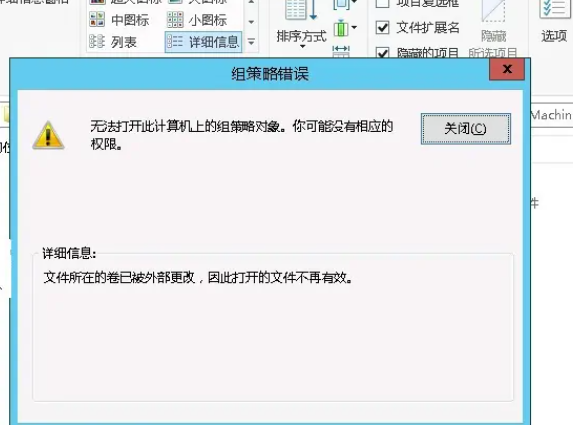Expand the layout gallery more options

(x=251, y=42)
